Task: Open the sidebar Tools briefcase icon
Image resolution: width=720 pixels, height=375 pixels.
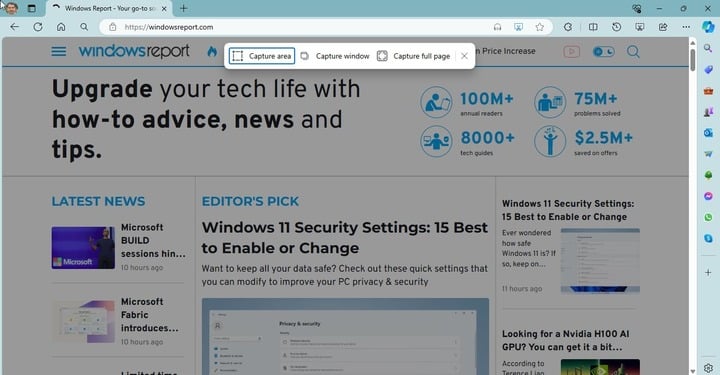Action: pyautogui.click(x=708, y=90)
